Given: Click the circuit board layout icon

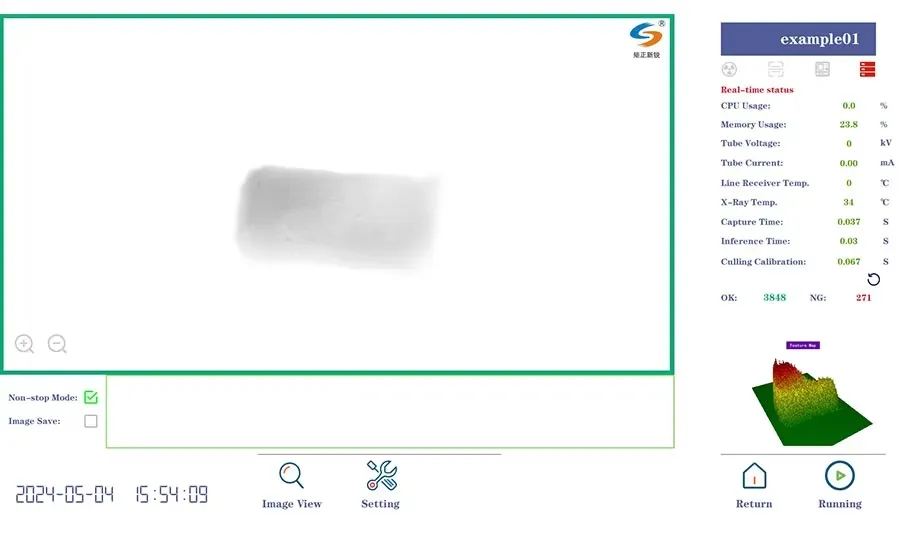Looking at the screenshot, I should (x=822, y=69).
